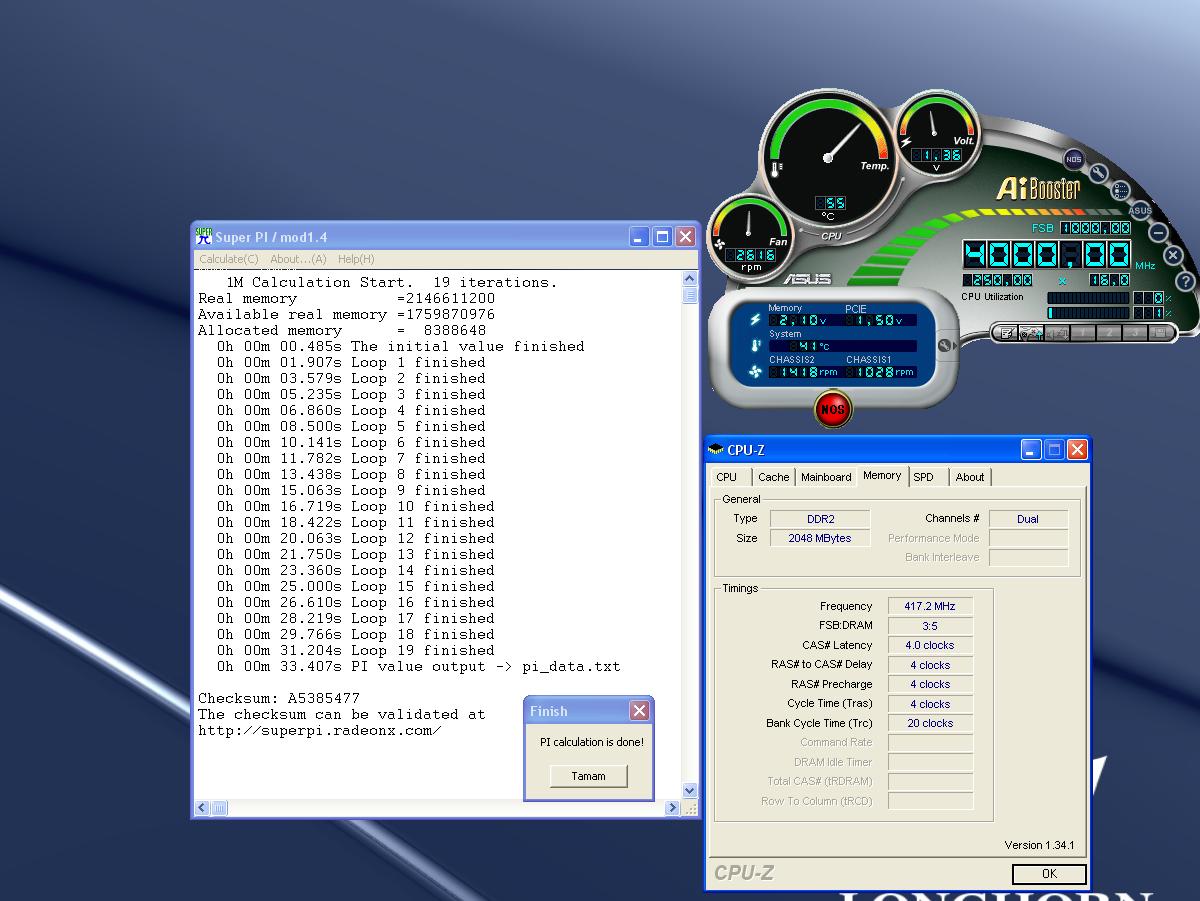The image size is (1200, 901).
Task: Open the wrench settings icon in AI Booster
Action: 1099,173
